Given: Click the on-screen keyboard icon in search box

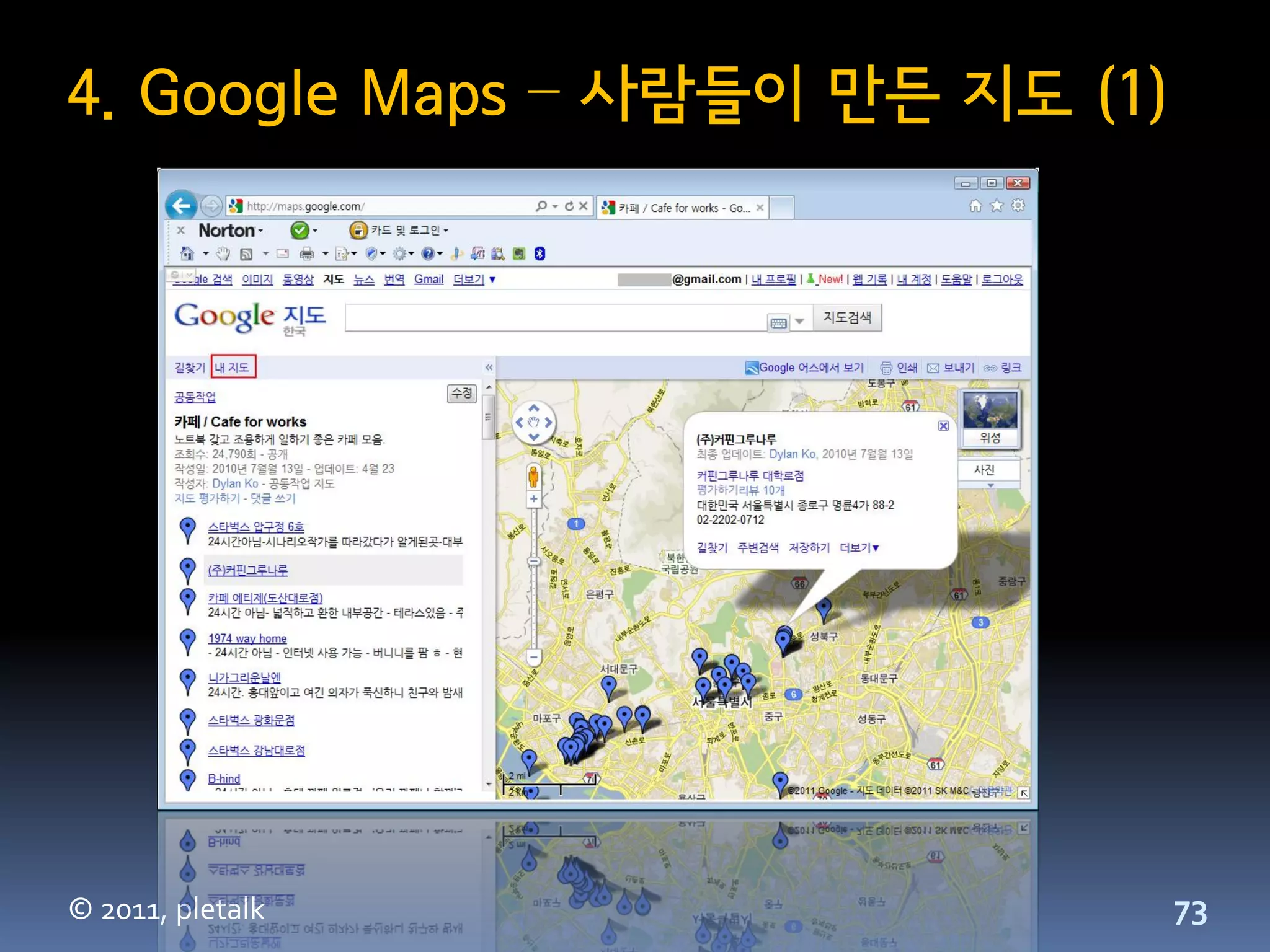Looking at the screenshot, I should pos(778,323).
